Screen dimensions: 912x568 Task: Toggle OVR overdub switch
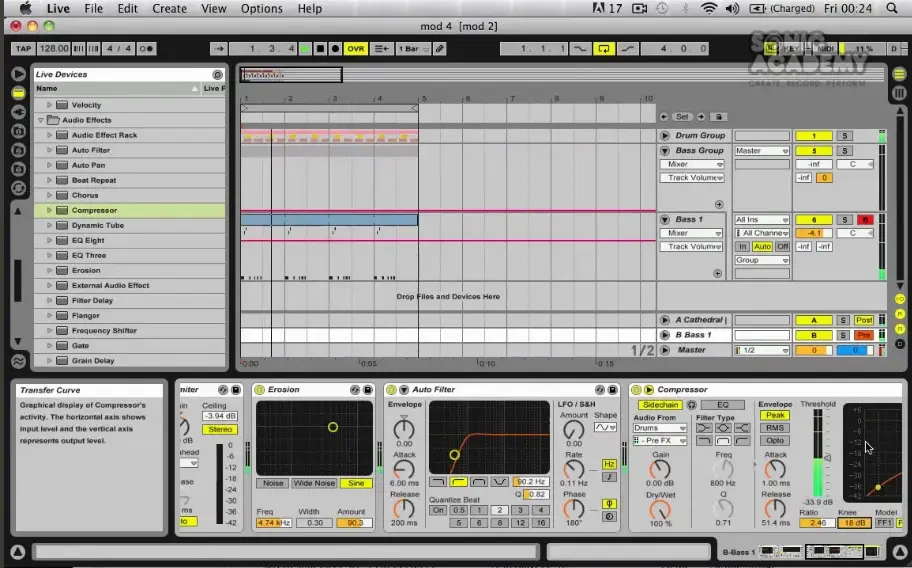coord(355,49)
